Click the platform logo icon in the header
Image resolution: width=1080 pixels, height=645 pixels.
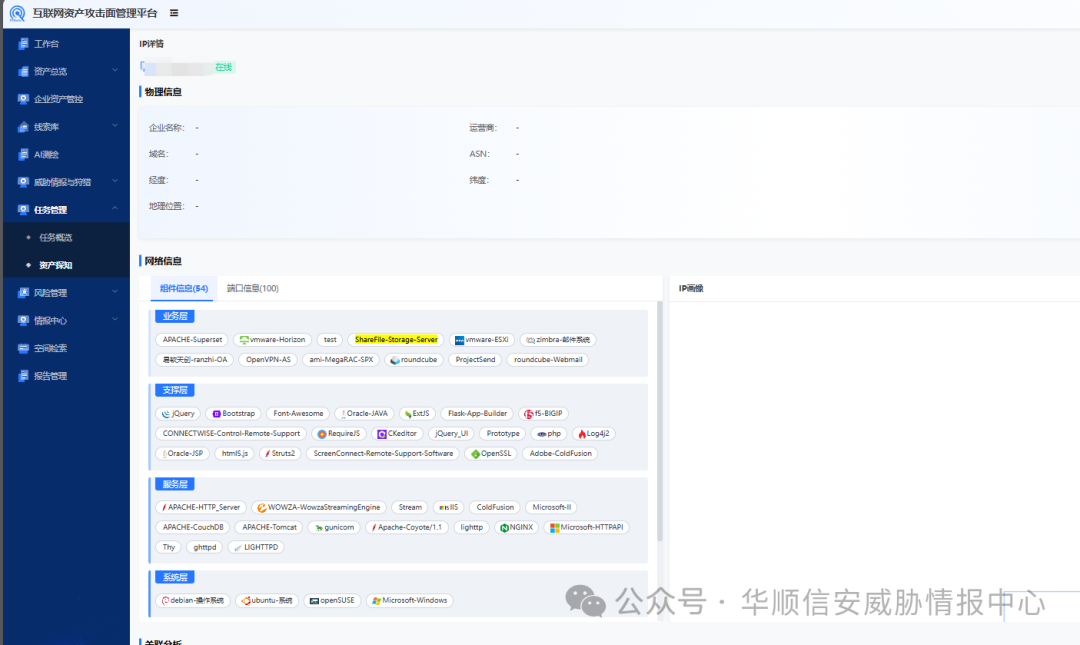point(17,13)
